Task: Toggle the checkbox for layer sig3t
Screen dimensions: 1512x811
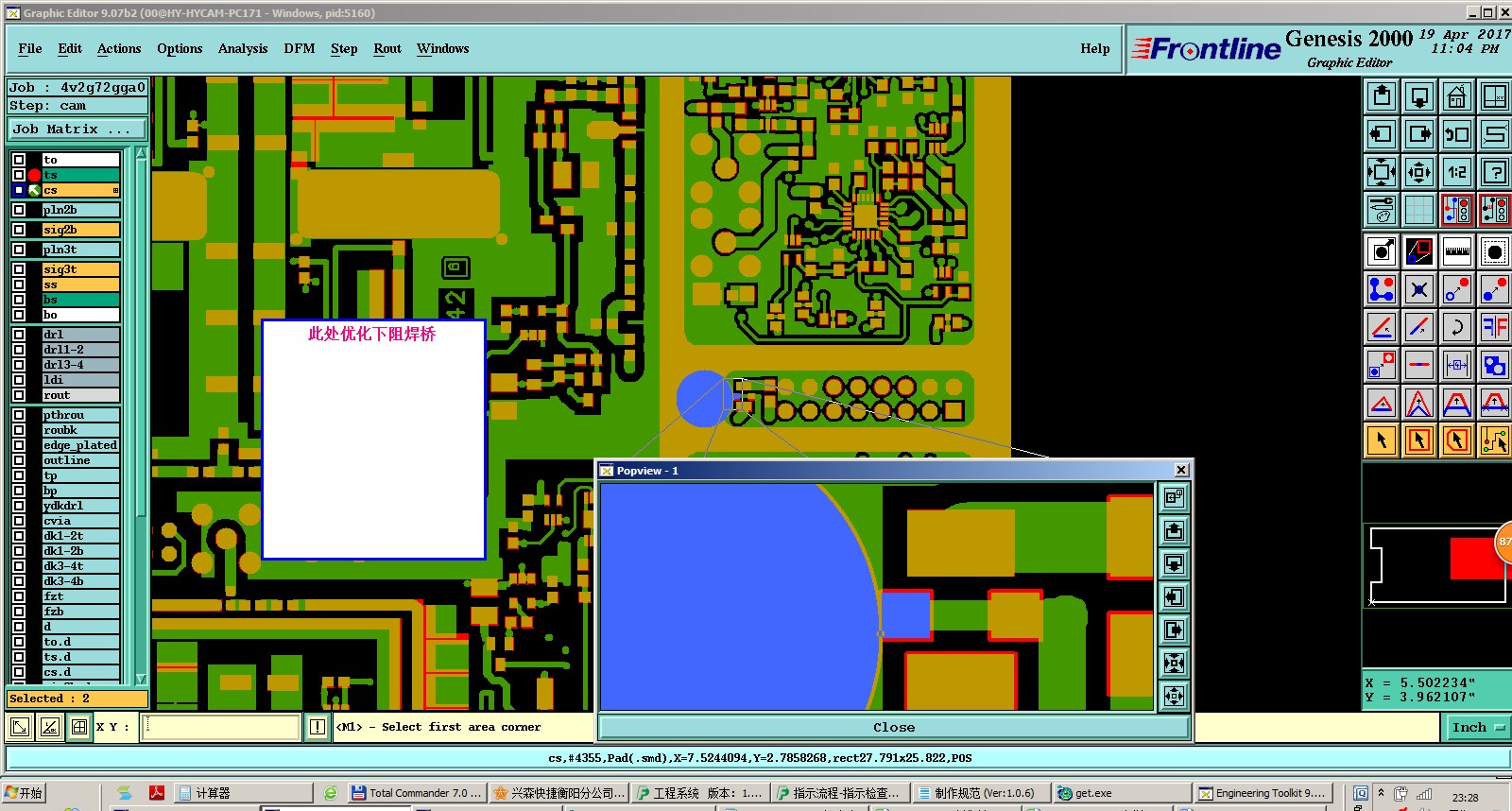Action: coord(19,269)
